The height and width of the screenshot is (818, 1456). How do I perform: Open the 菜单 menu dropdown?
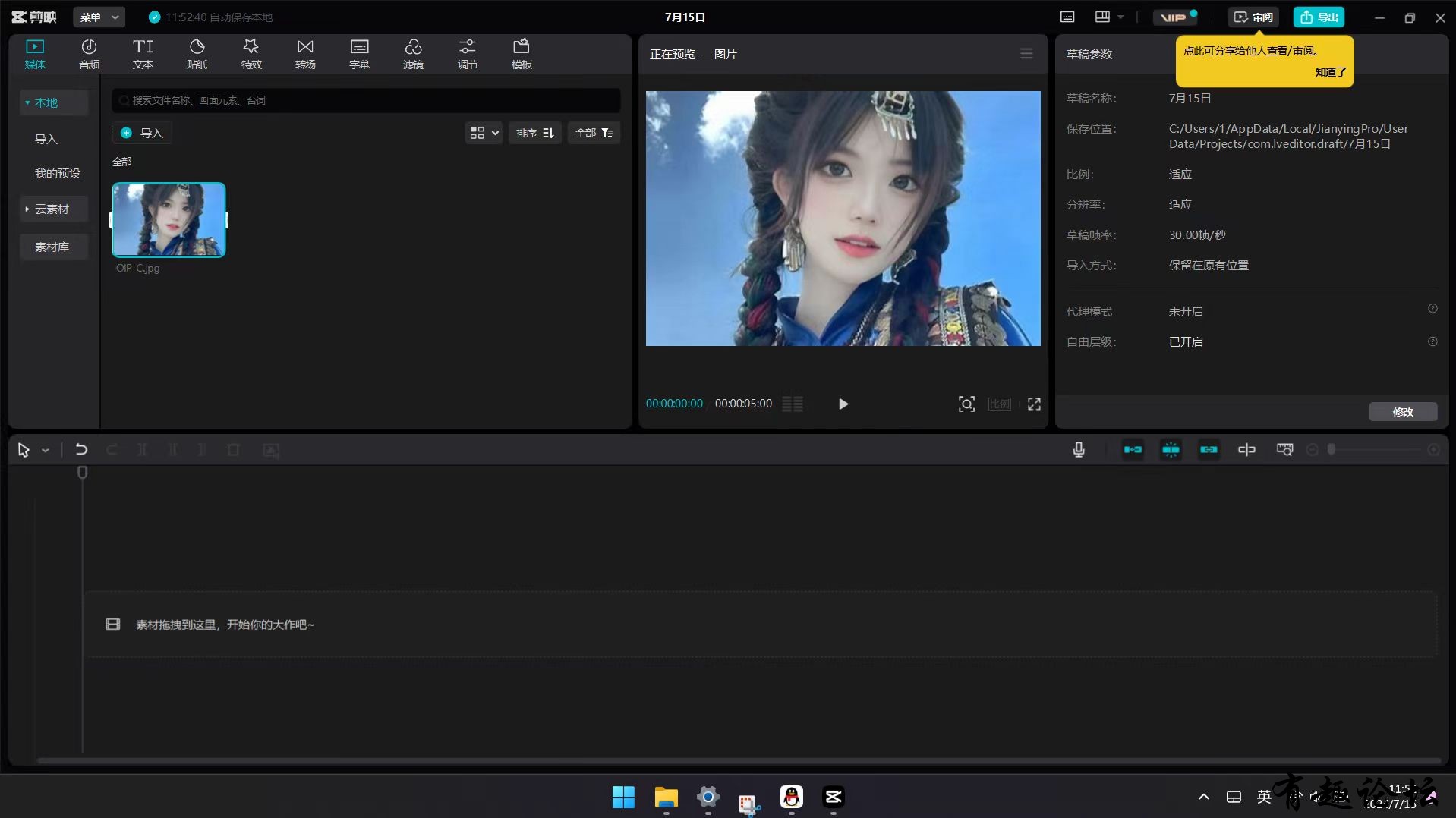(x=99, y=17)
